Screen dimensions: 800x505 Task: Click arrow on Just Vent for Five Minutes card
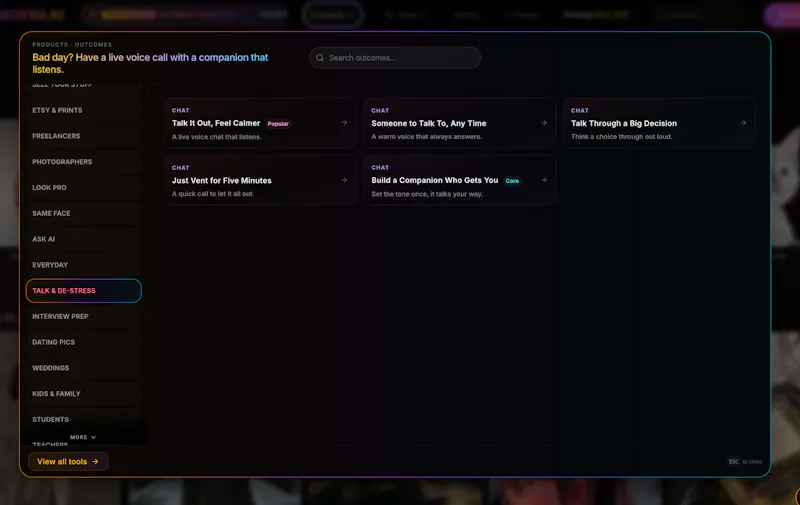coord(344,180)
